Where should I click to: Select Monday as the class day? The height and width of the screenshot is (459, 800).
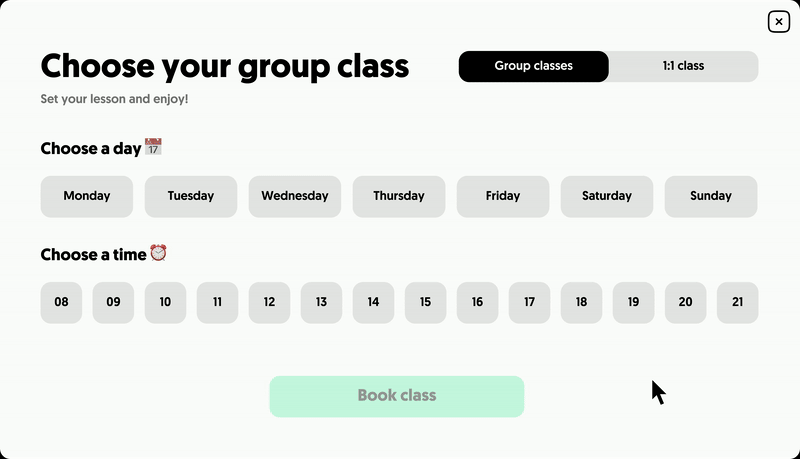(87, 196)
